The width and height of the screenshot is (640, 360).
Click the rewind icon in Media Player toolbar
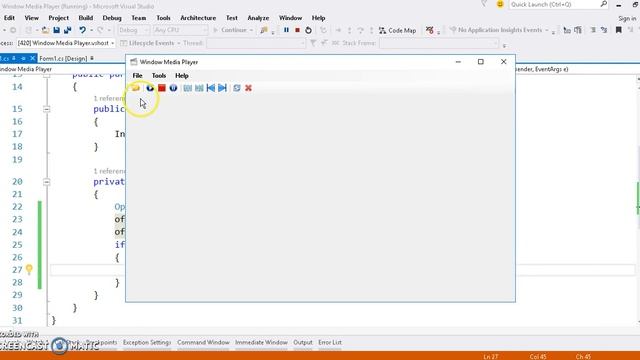187,88
